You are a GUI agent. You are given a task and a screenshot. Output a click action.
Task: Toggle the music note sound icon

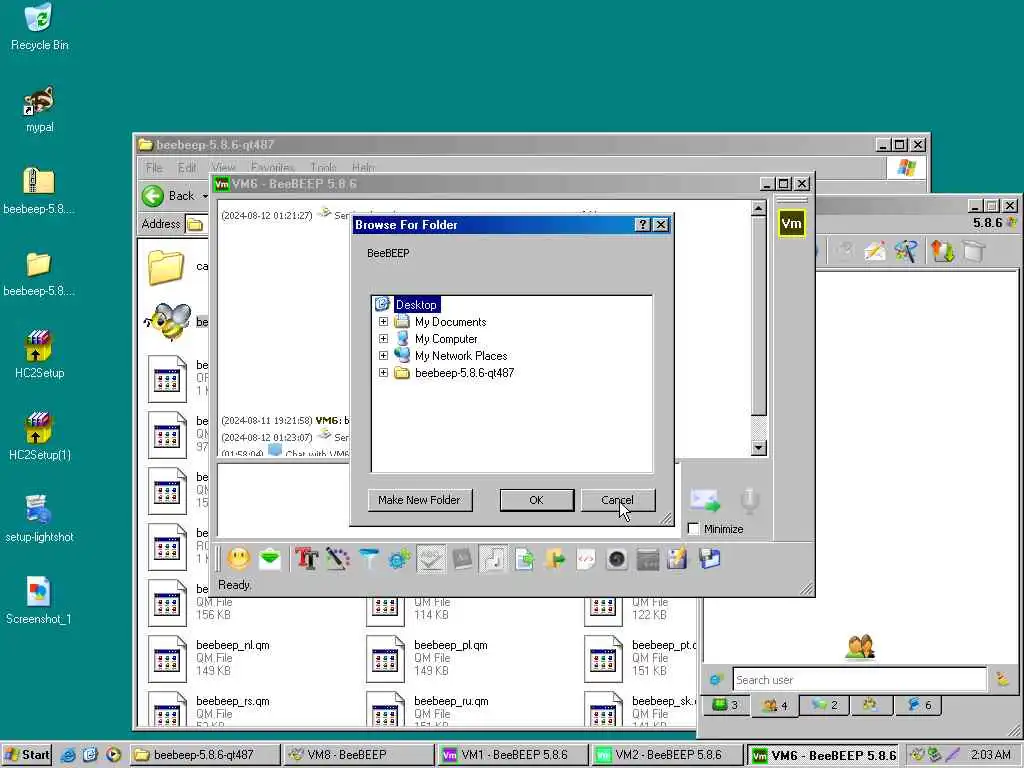493,559
